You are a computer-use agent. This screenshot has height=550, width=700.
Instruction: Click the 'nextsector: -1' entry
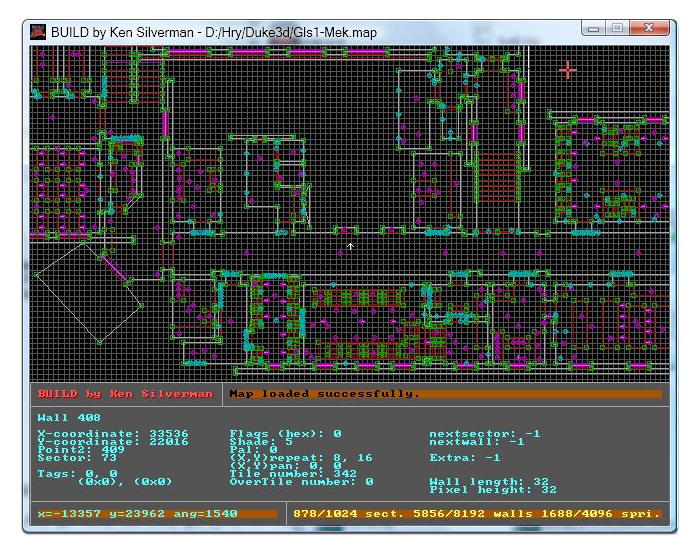click(485, 433)
